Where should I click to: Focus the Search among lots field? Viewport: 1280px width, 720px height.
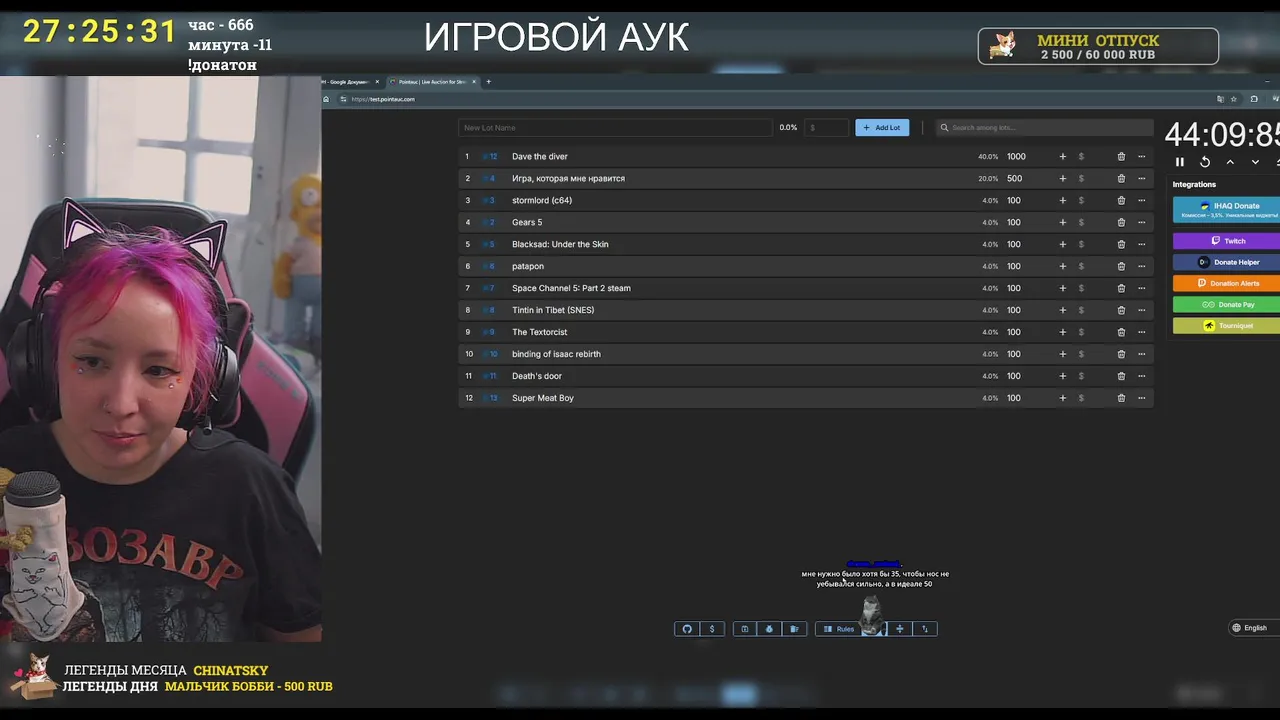click(x=1043, y=128)
